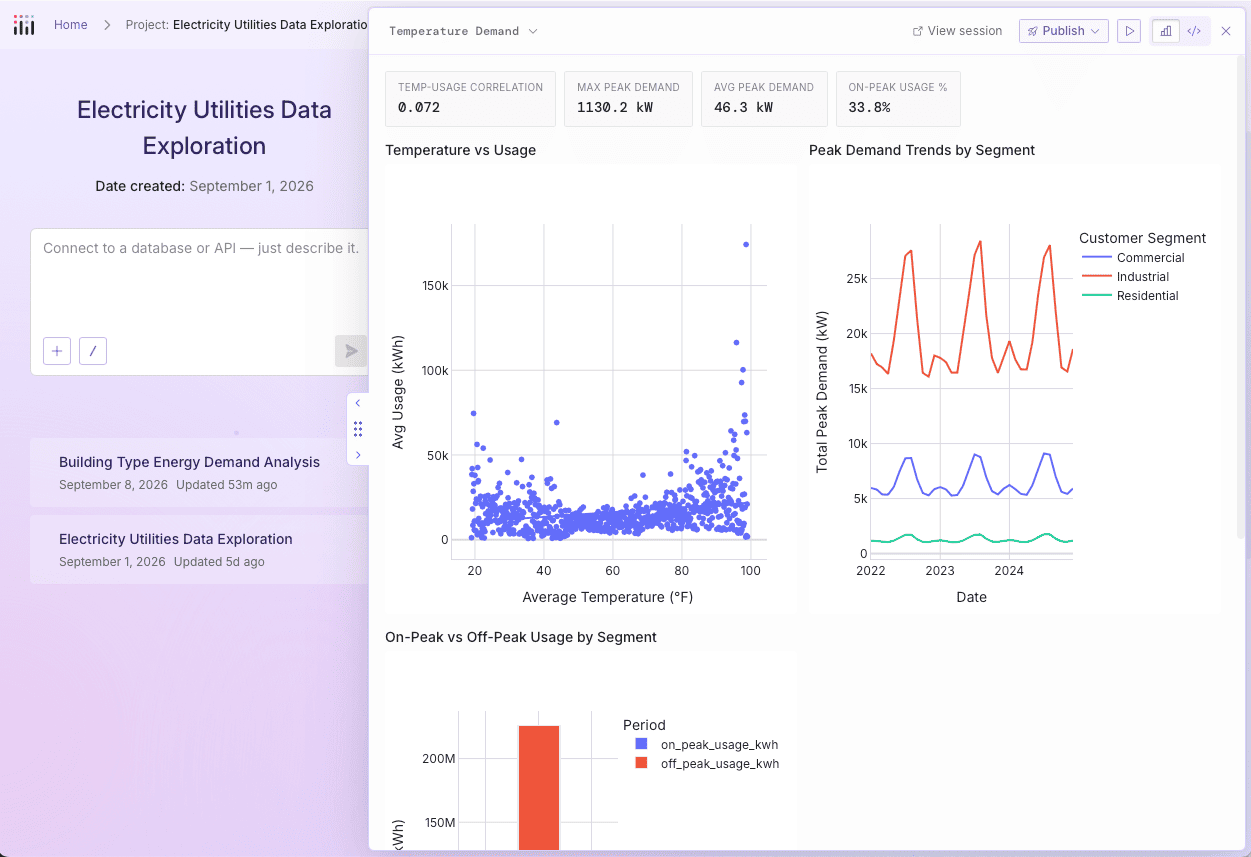Click the MAX PEAK DEMAND metric card

point(628,98)
